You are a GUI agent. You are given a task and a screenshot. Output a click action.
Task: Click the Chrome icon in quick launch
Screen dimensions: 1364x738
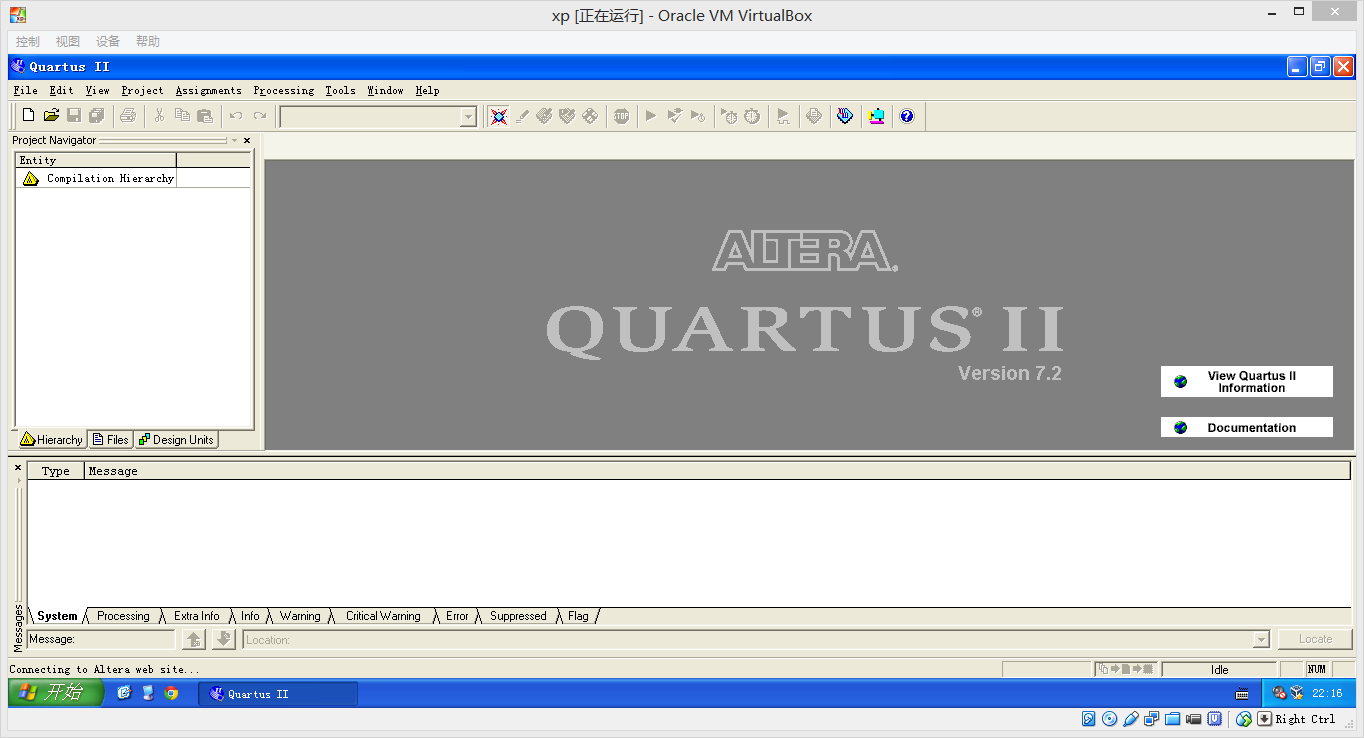171,693
